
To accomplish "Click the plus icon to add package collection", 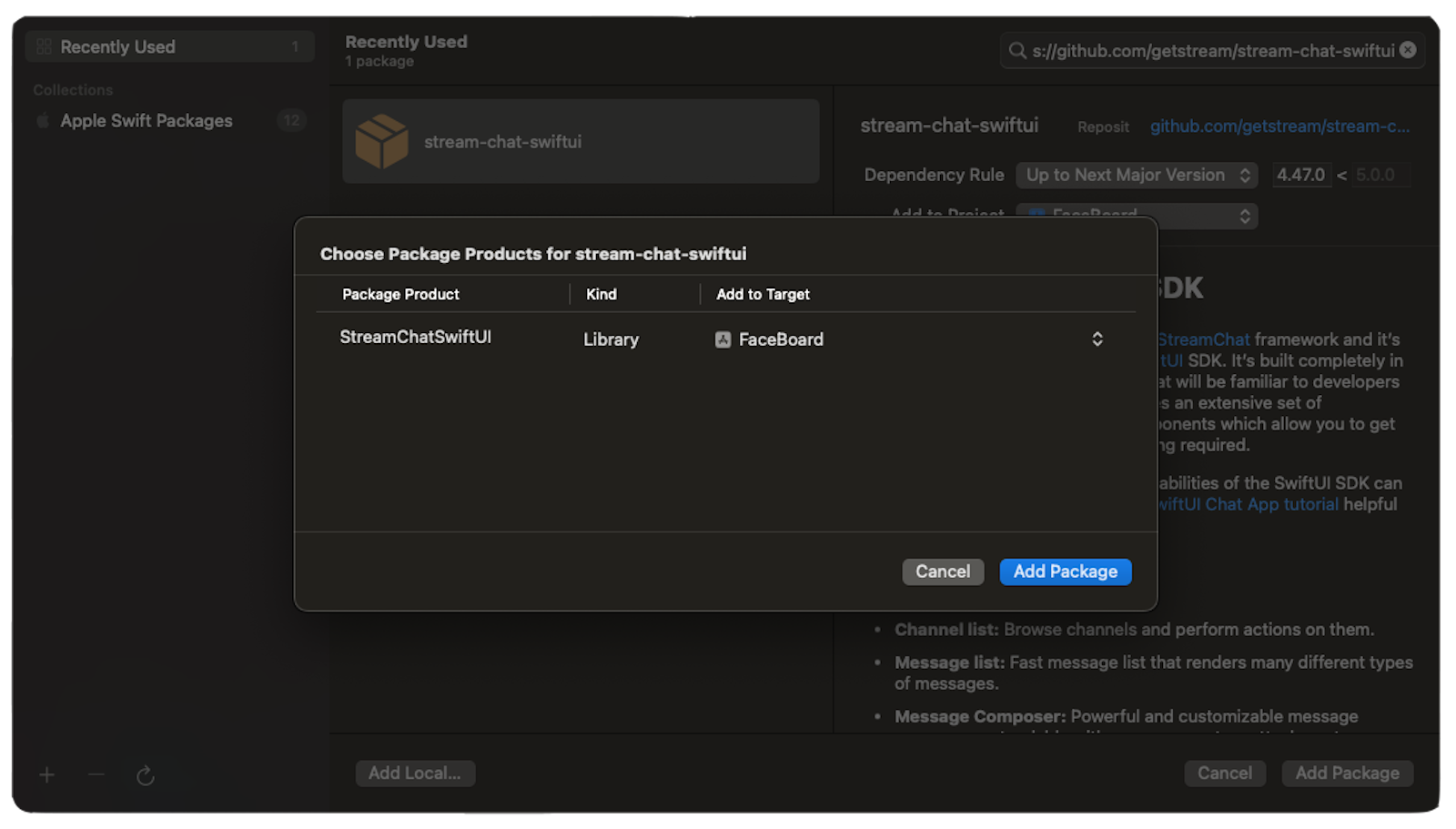I will click(47, 774).
